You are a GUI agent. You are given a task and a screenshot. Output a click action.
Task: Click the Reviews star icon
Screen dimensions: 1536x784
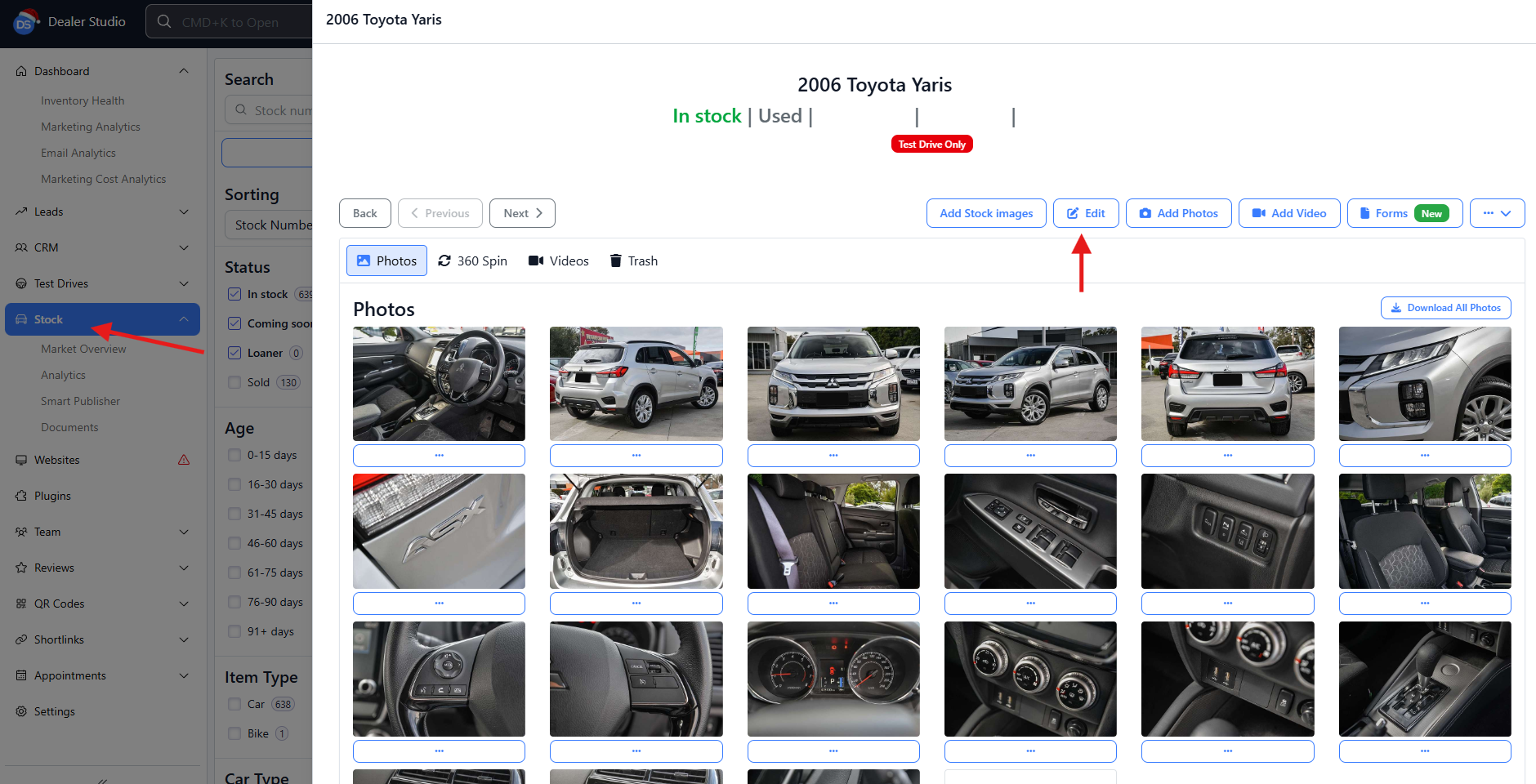point(21,568)
